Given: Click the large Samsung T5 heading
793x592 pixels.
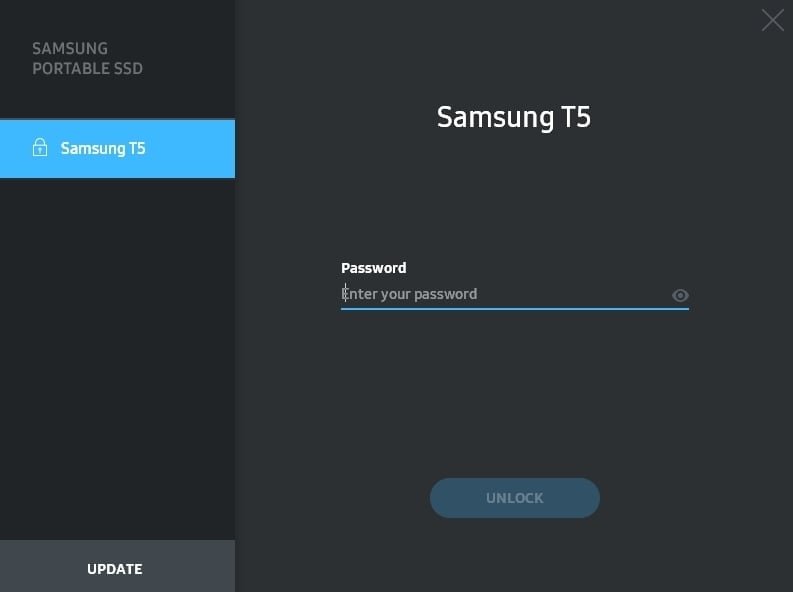Looking at the screenshot, I should (x=513, y=117).
